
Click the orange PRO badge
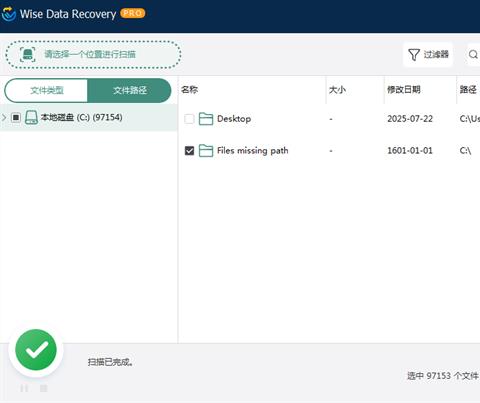133,13
